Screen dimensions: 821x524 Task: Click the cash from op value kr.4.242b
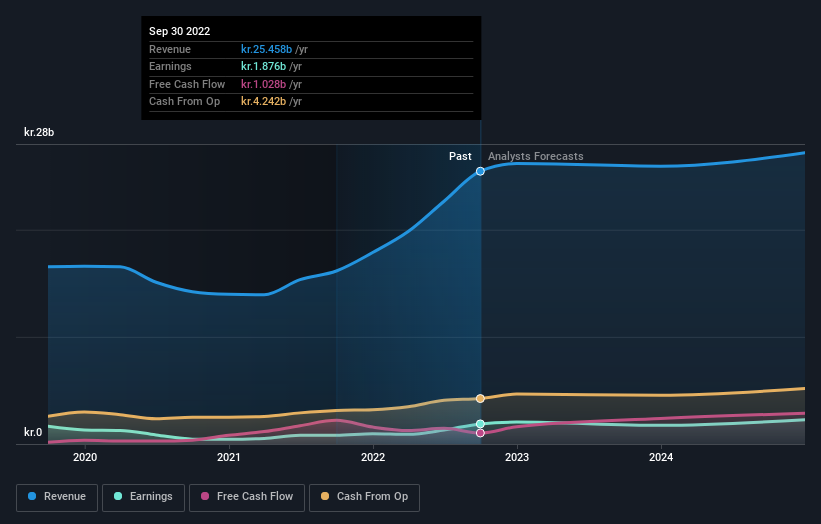[263, 102]
